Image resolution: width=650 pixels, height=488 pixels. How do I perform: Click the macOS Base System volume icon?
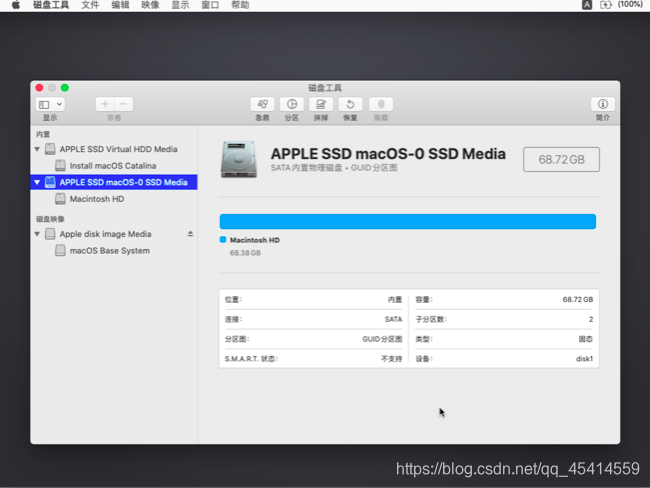tap(60, 250)
